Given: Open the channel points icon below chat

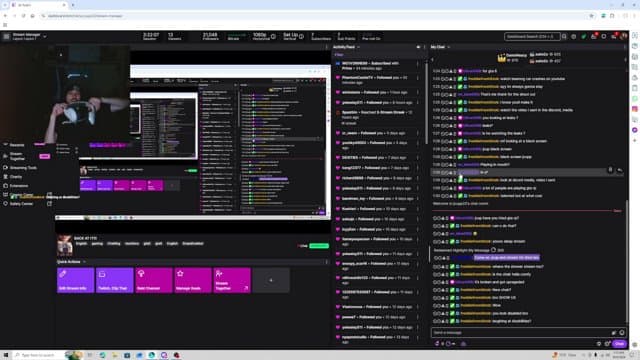Looking at the screenshot, I should coord(449,344).
